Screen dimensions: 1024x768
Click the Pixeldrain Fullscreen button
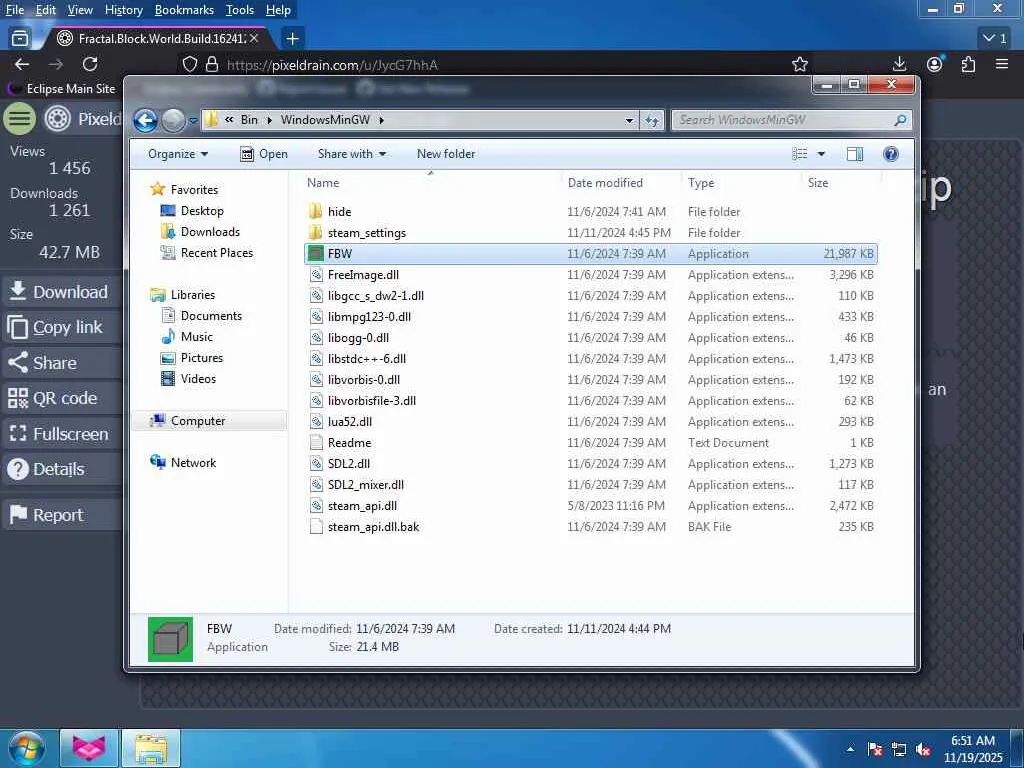[60, 434]
